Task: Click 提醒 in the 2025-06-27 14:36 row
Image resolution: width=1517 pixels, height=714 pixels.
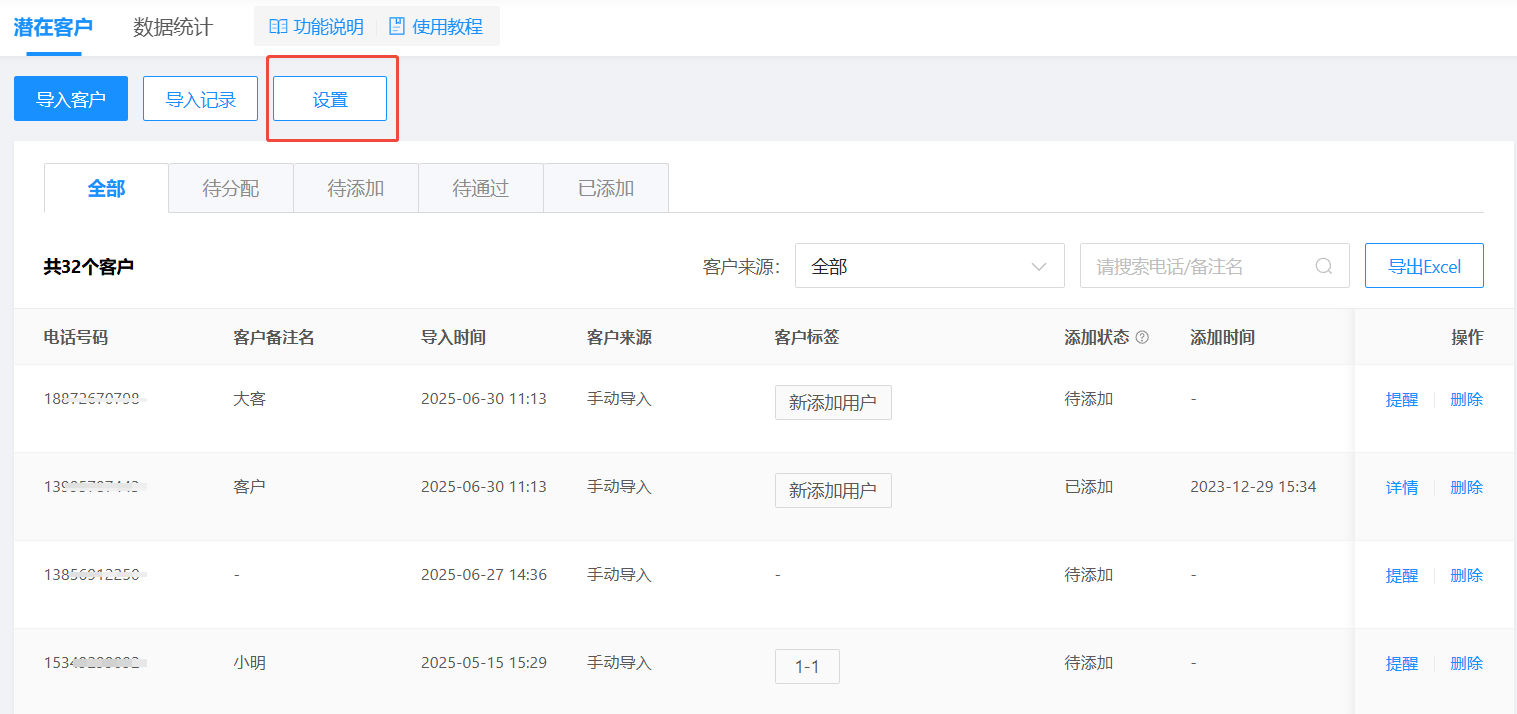Action: 1402,575
